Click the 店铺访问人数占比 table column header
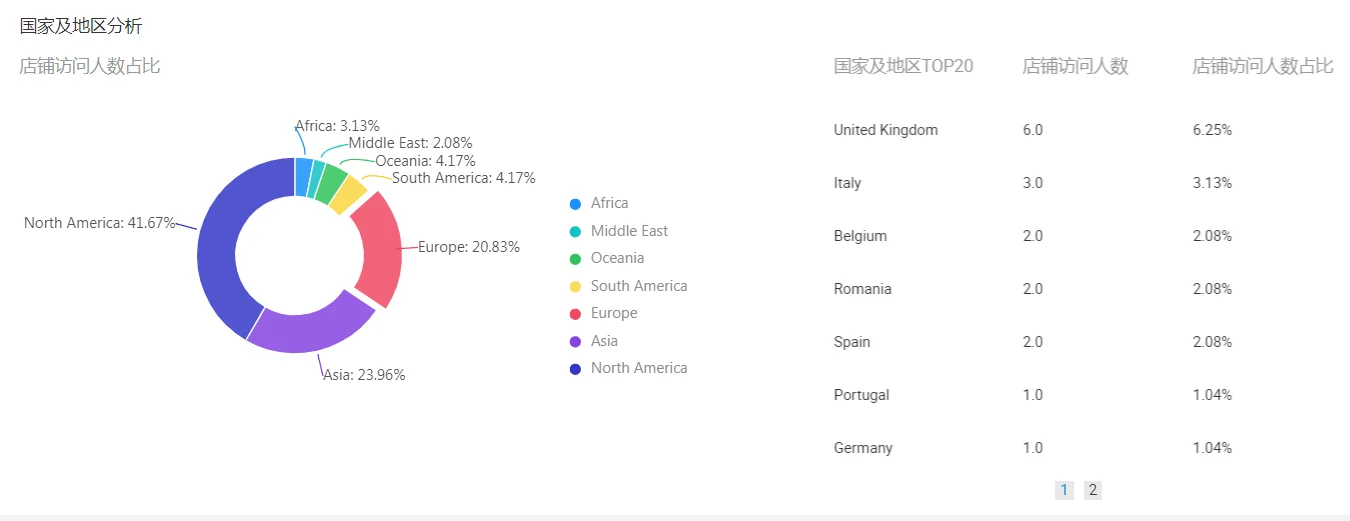1350x521 pixels. (x=1262, y=66)
